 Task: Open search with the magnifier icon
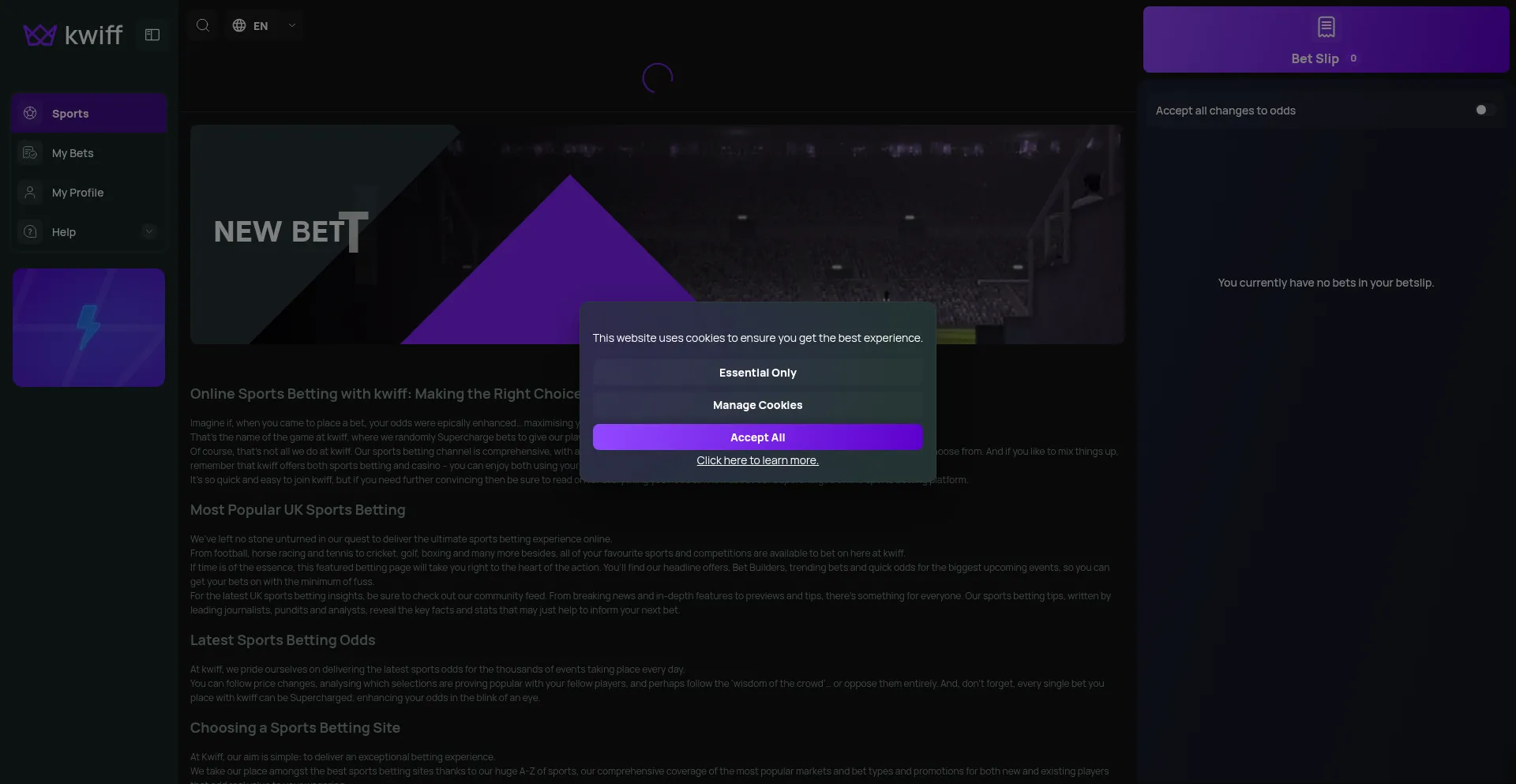pyautogui.click(x=203, y=25)
